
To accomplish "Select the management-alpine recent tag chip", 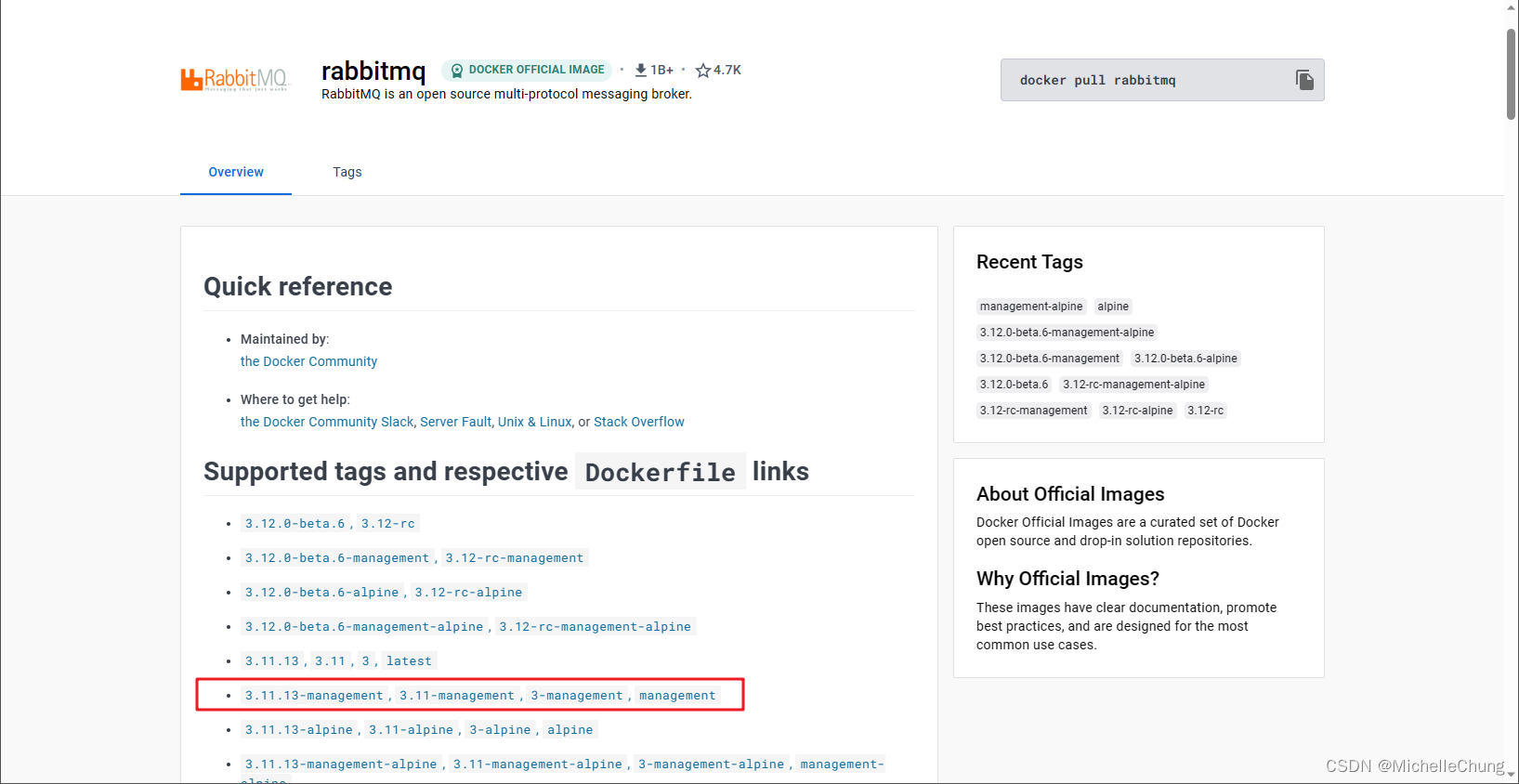I will [1031, 307].
